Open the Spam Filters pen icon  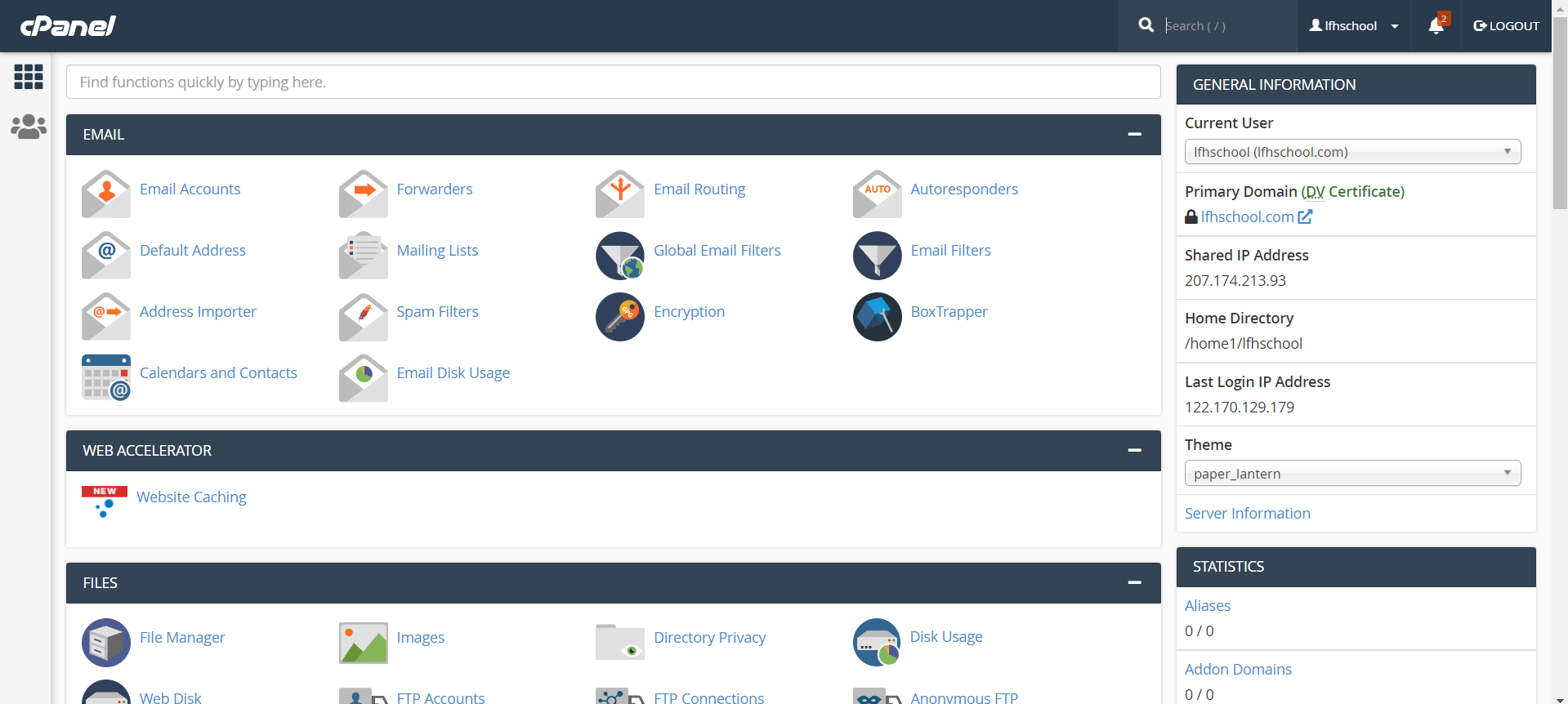[364, 316]
